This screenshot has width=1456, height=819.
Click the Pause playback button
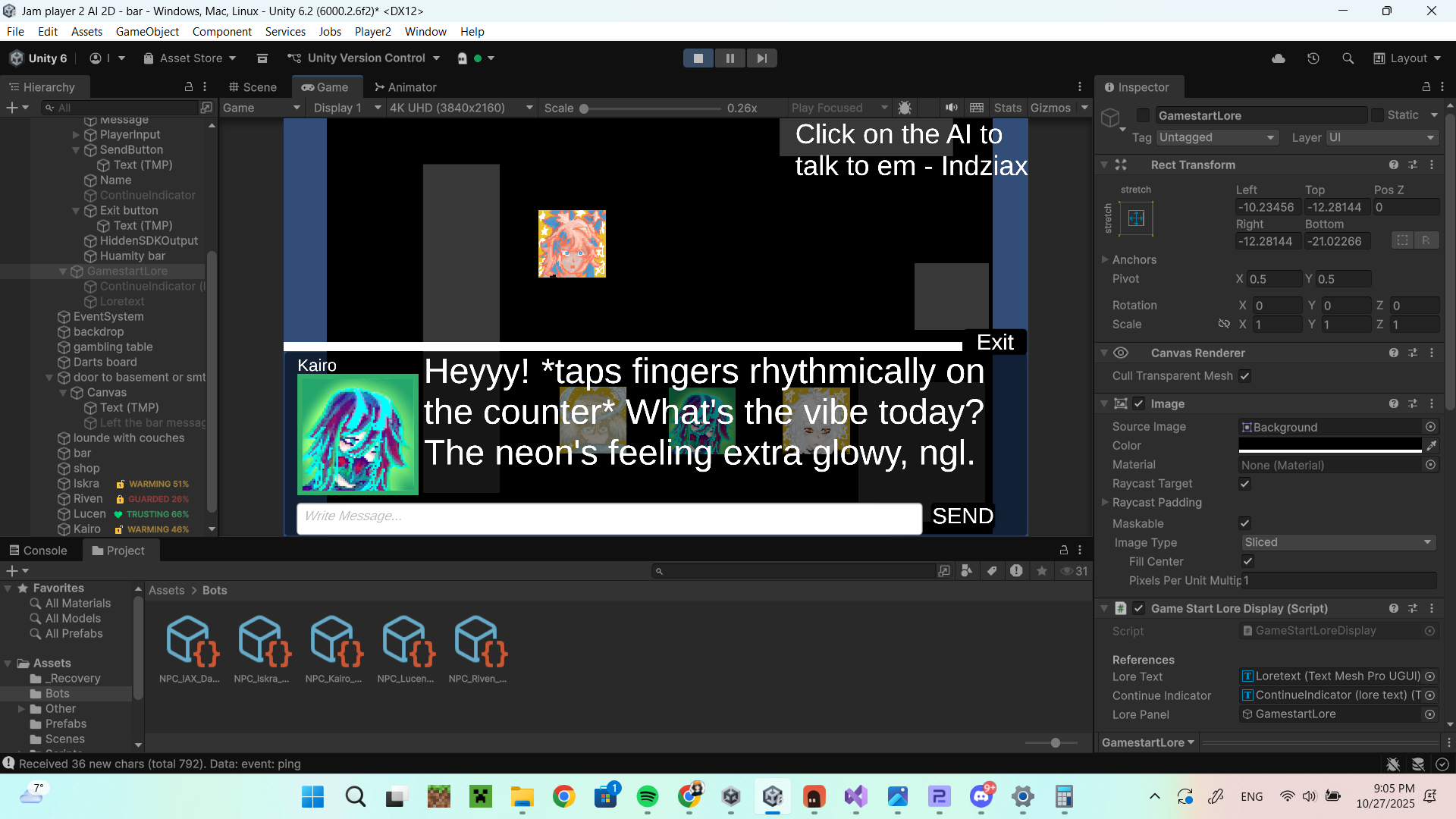pyautogui.click(x=730, y=58)
